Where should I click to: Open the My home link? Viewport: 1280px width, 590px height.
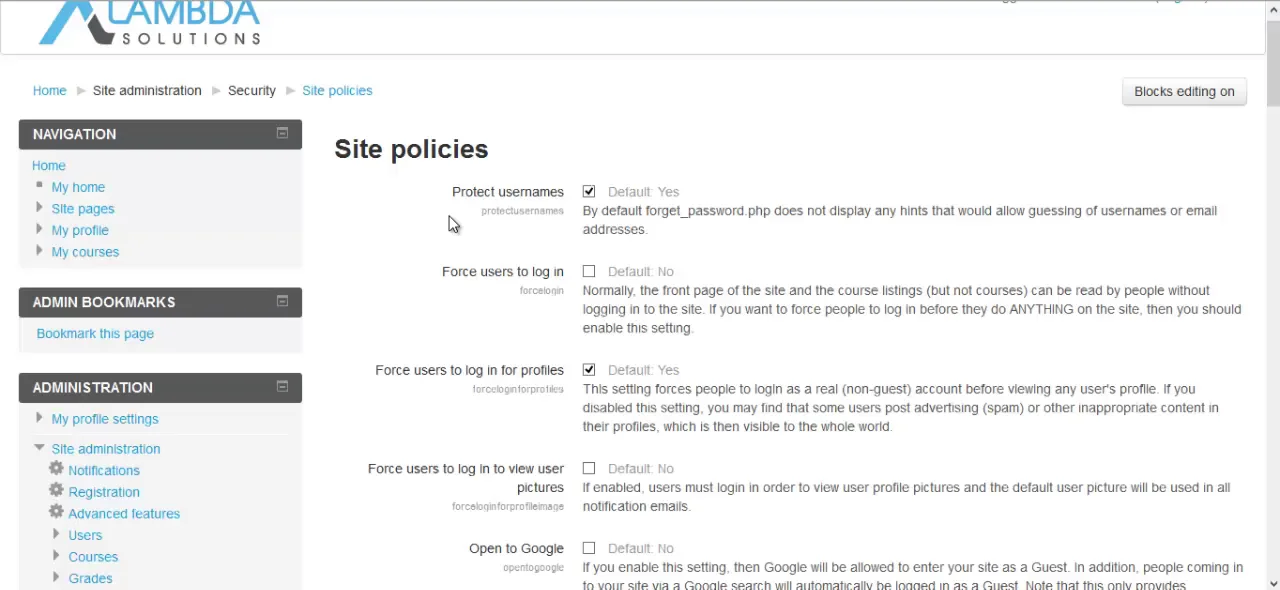(78, 187)
